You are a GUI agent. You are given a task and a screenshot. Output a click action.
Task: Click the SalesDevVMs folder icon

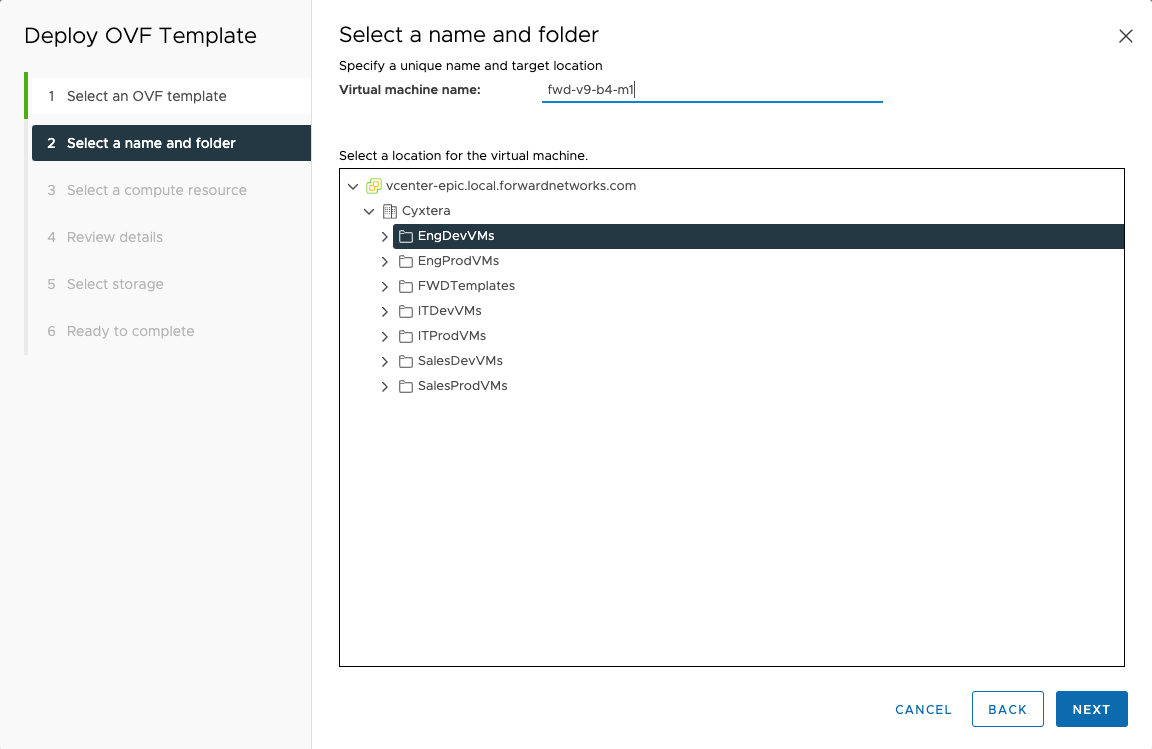pyautogui.click(x=406, y=361)
